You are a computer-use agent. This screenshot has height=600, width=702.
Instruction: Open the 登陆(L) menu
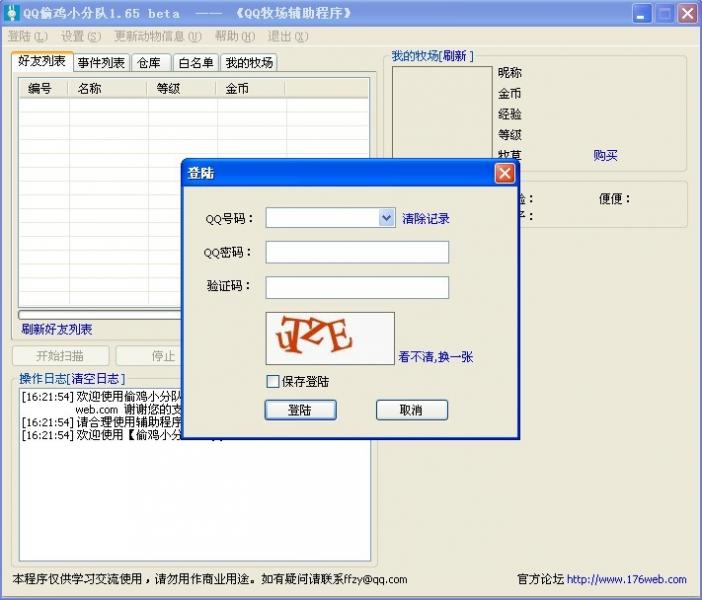click(27, 36)
